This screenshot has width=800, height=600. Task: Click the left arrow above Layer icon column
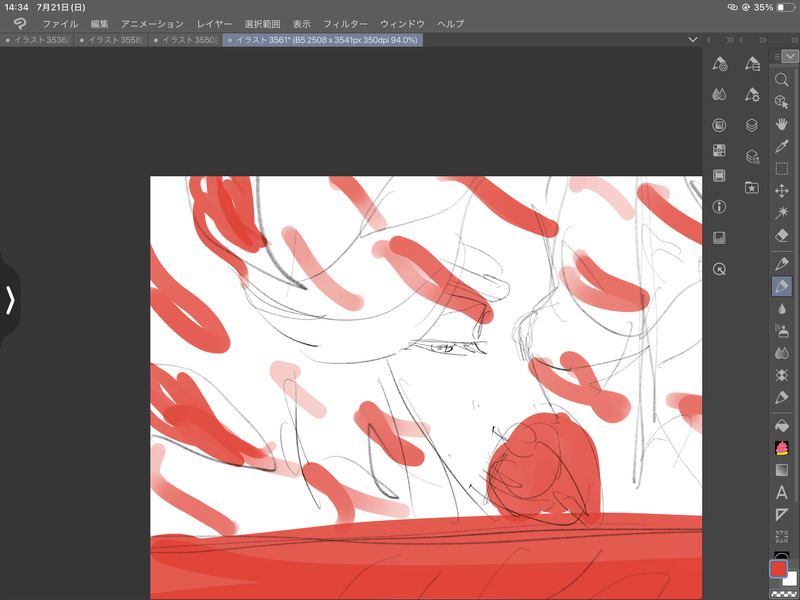tap(741, 40)
